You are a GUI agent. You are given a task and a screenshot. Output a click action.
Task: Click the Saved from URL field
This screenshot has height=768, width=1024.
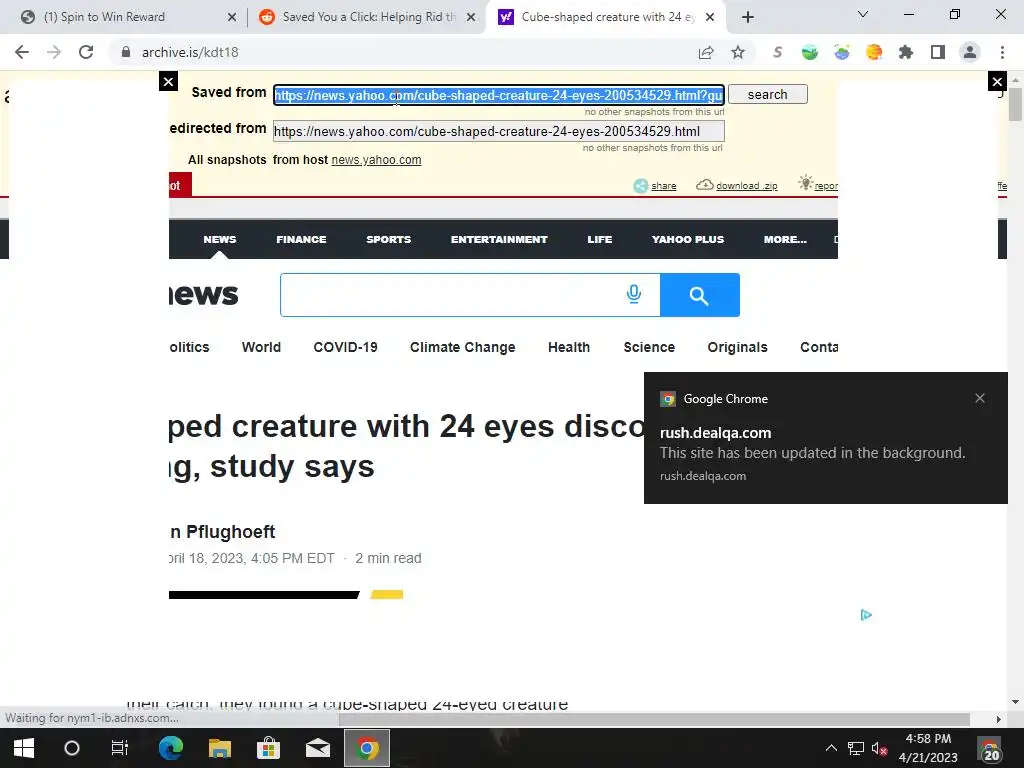499,95
